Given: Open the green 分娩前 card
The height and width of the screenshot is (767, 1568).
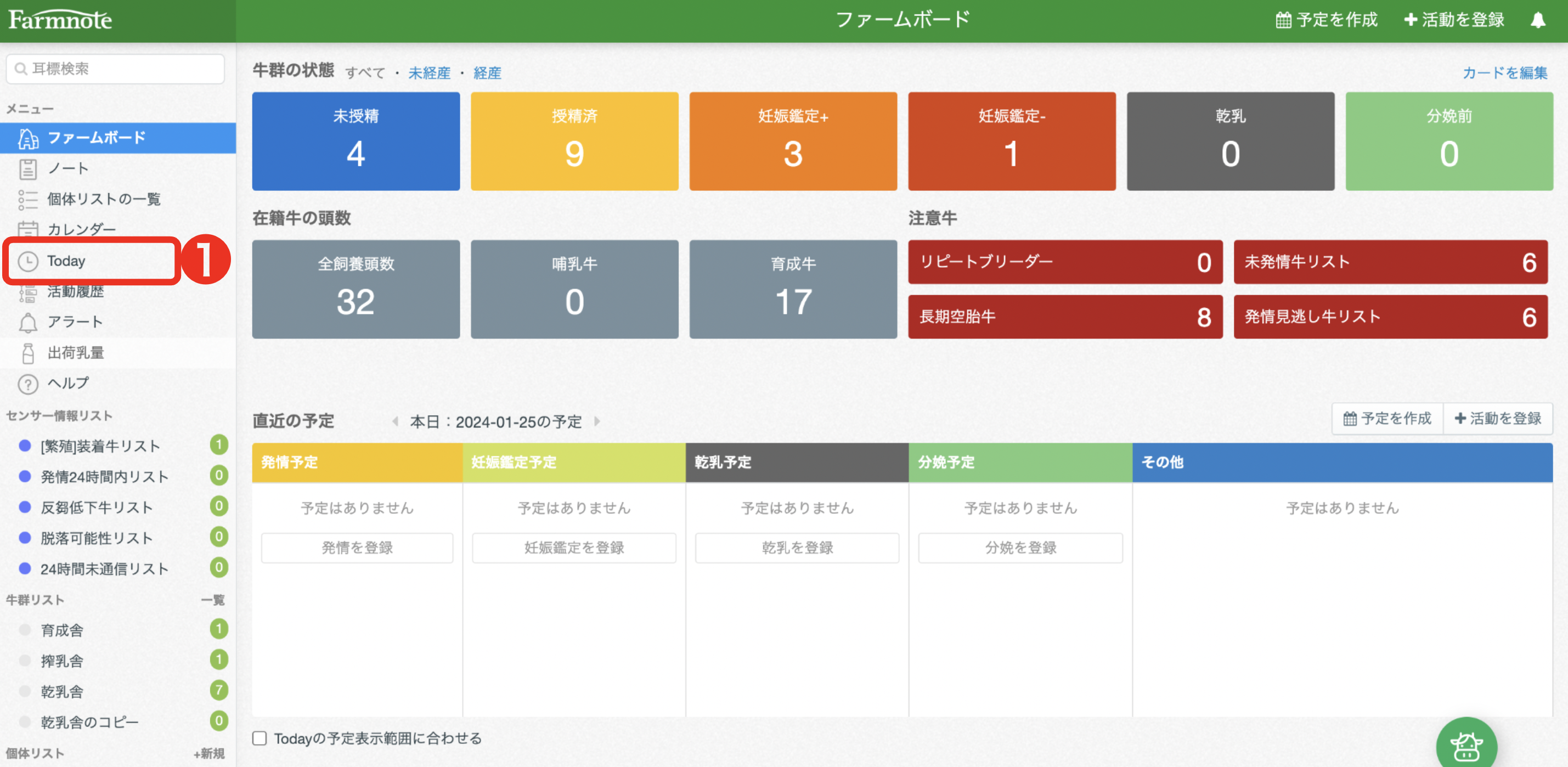Looking at the screenshot, I should [x=1449, y=141].
